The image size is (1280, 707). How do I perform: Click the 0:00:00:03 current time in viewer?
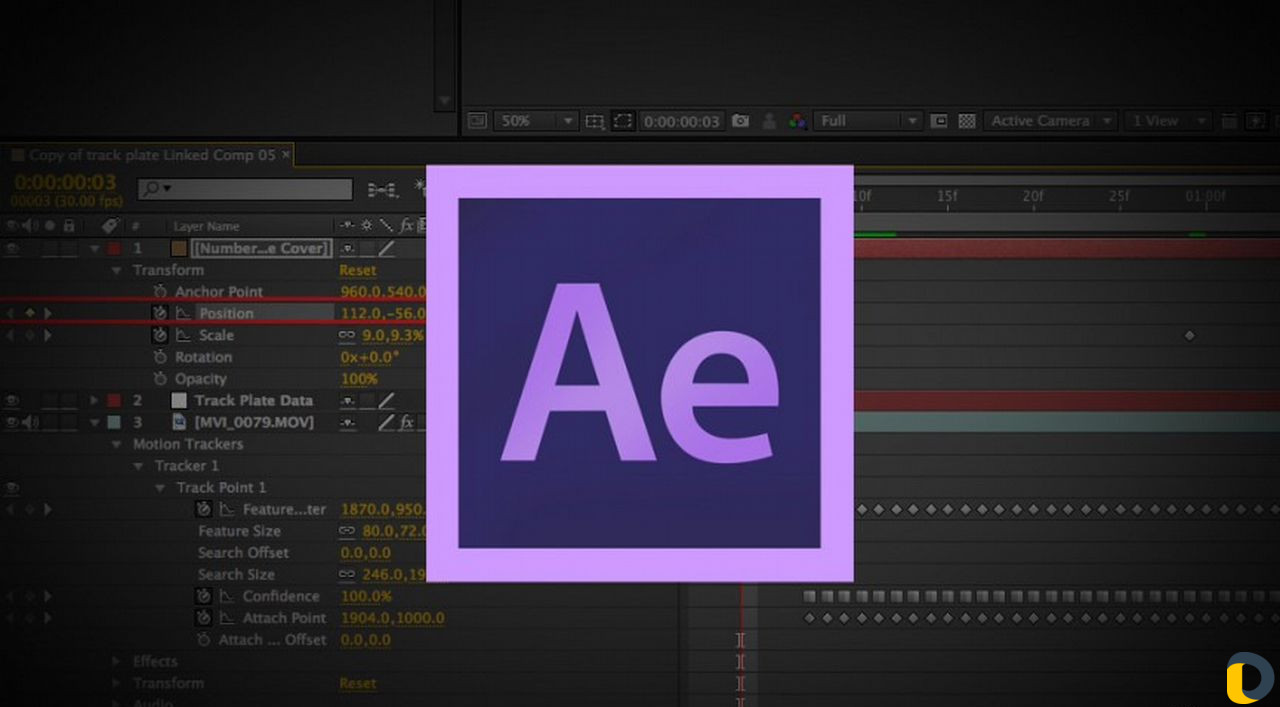pyautogui.click(x=681, y=121)
